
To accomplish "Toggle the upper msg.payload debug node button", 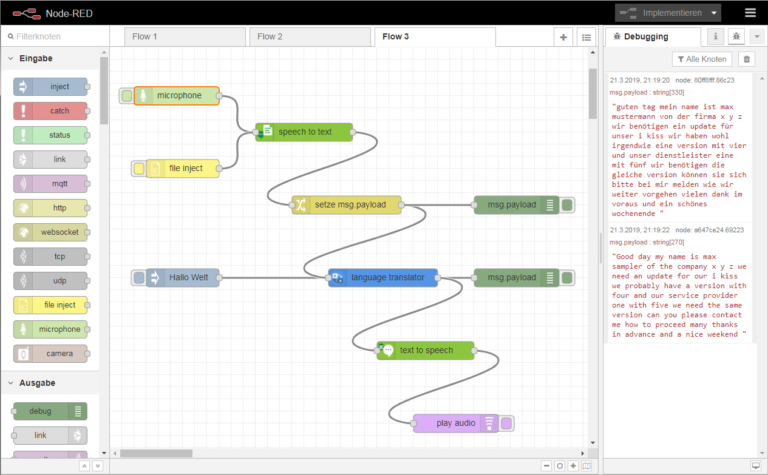I will point(567,205).
